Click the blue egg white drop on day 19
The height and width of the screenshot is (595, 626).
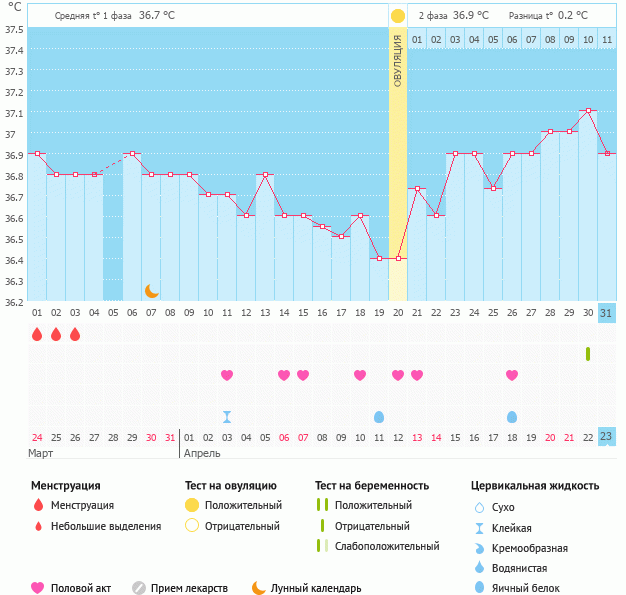pyautogui.click(x=379, y=417)
